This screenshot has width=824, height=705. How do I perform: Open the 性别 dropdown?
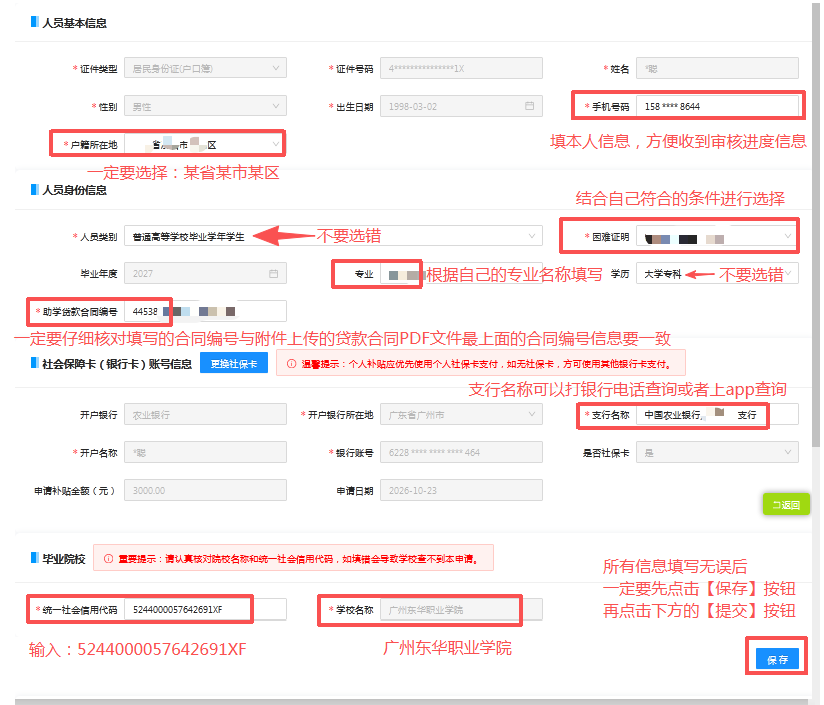click(205, 106)
